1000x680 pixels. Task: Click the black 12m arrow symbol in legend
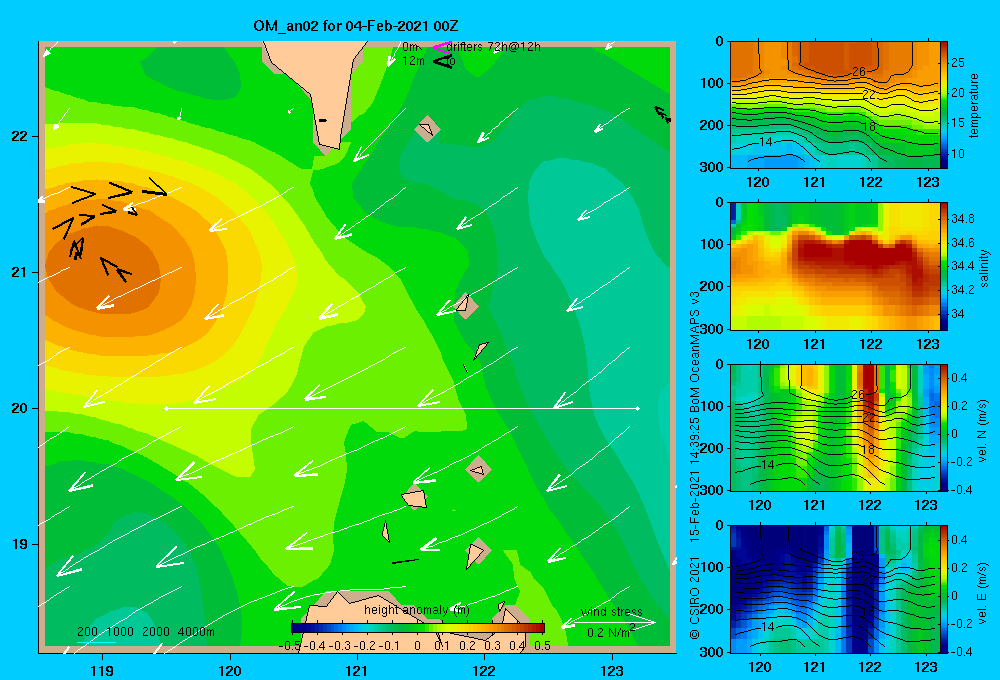[x=443, y=62]
